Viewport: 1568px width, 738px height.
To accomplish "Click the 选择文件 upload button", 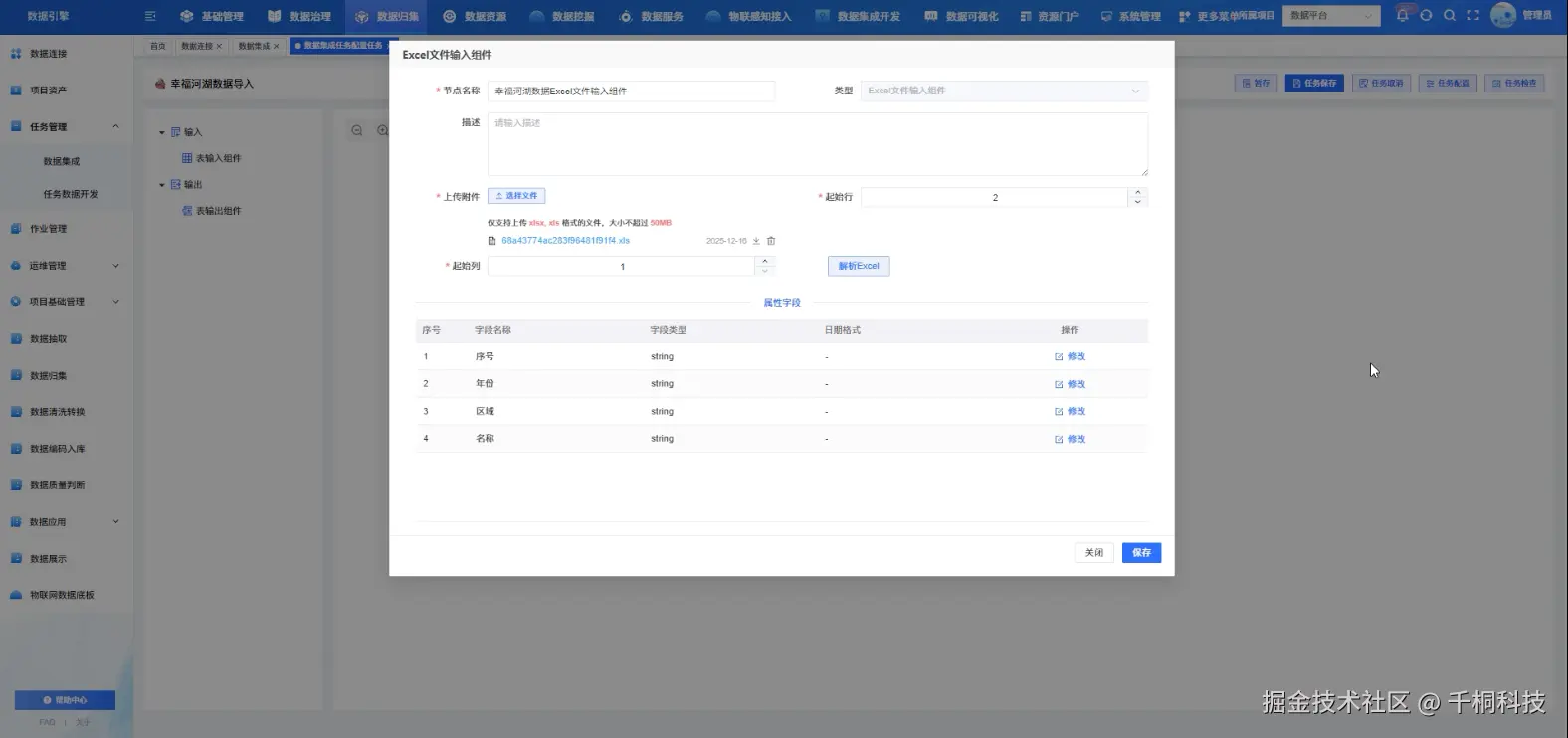I will 516,196.
